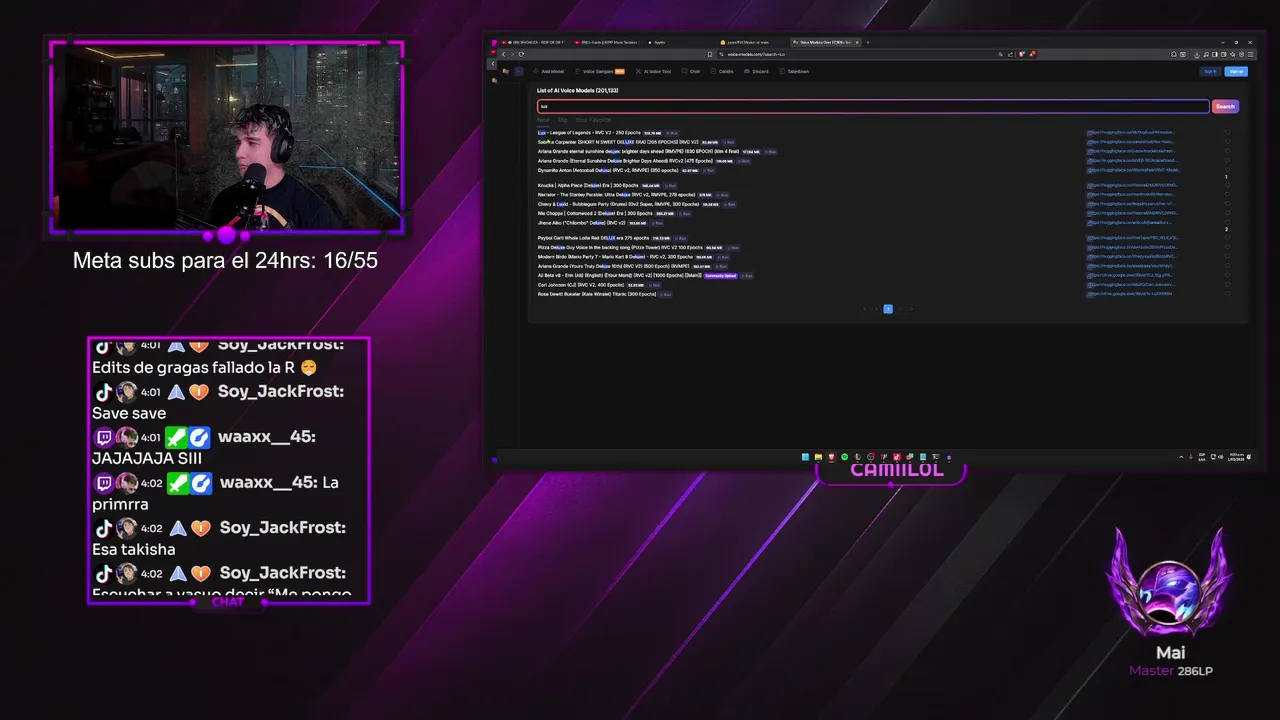Open the Takedown nav item

pyautogui.click(x=794, y=71)
